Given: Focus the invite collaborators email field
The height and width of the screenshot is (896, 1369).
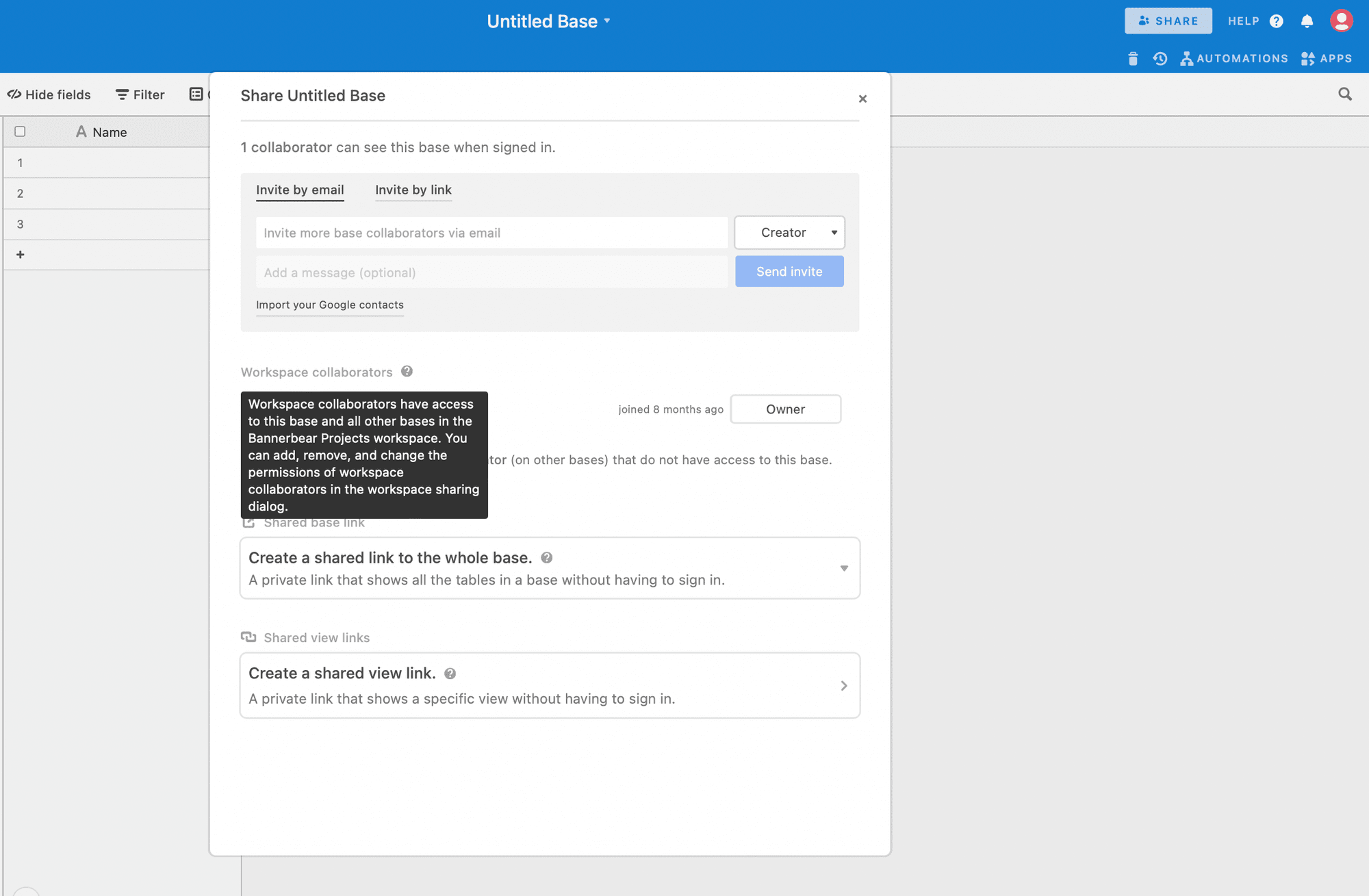Looking at the screenshot, I should 491,233.
